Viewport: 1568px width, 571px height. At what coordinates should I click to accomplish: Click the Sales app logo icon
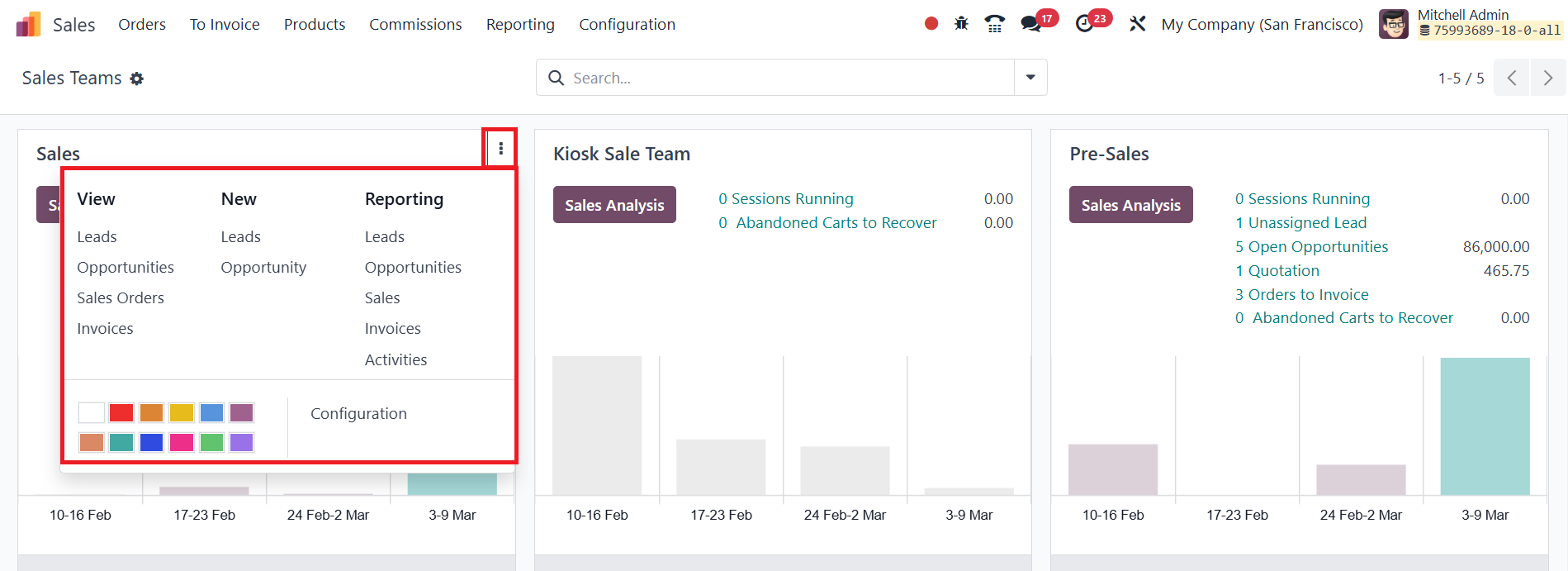(28, 25)
